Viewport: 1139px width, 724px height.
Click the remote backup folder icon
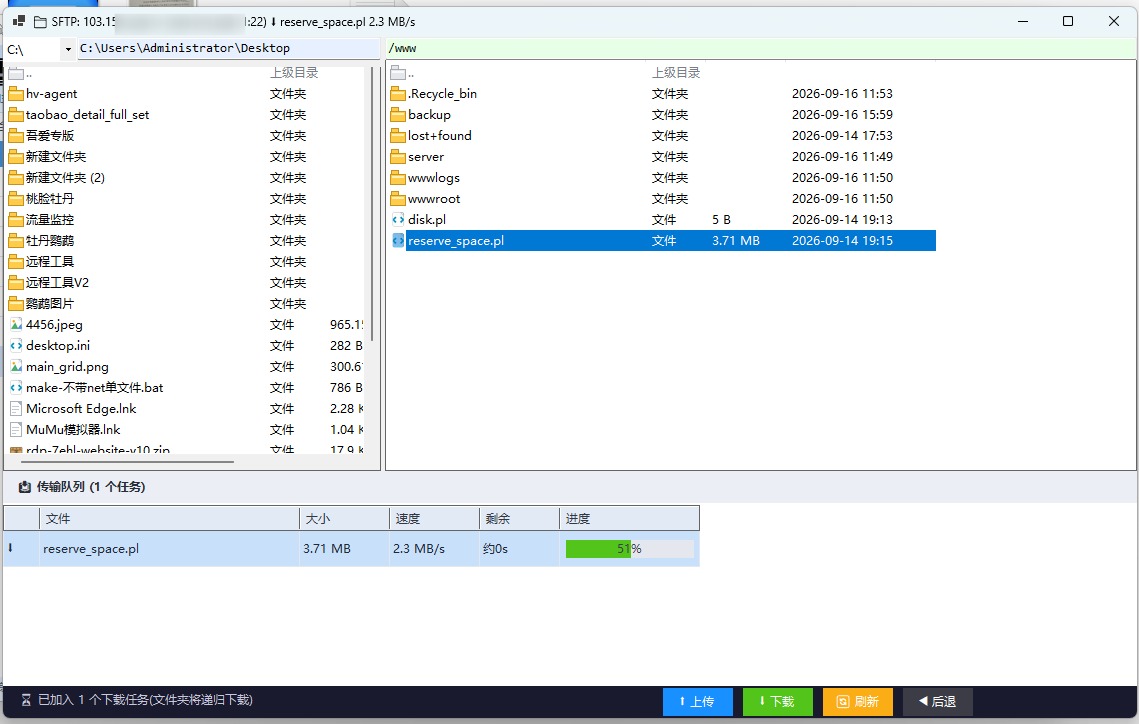[x=397, y=115]
